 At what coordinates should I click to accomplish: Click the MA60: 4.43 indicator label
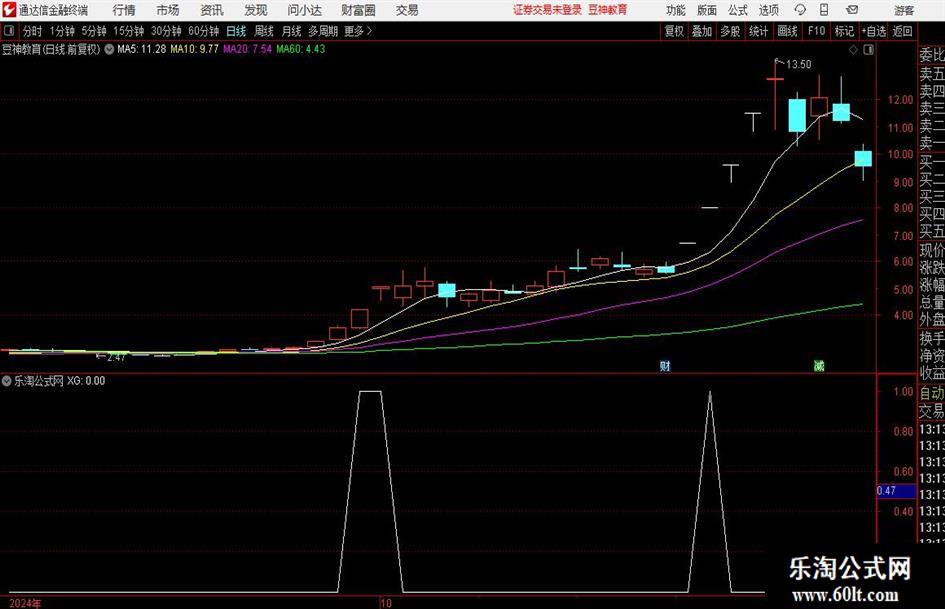[x=301, y=49]
